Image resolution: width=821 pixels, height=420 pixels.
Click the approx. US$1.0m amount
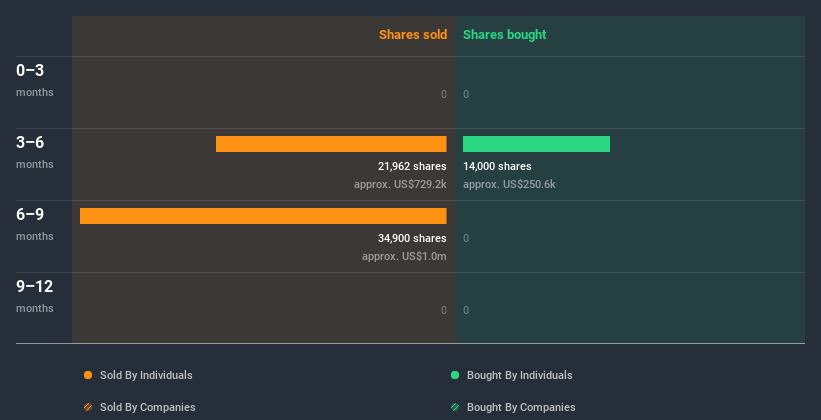point(404,257)
